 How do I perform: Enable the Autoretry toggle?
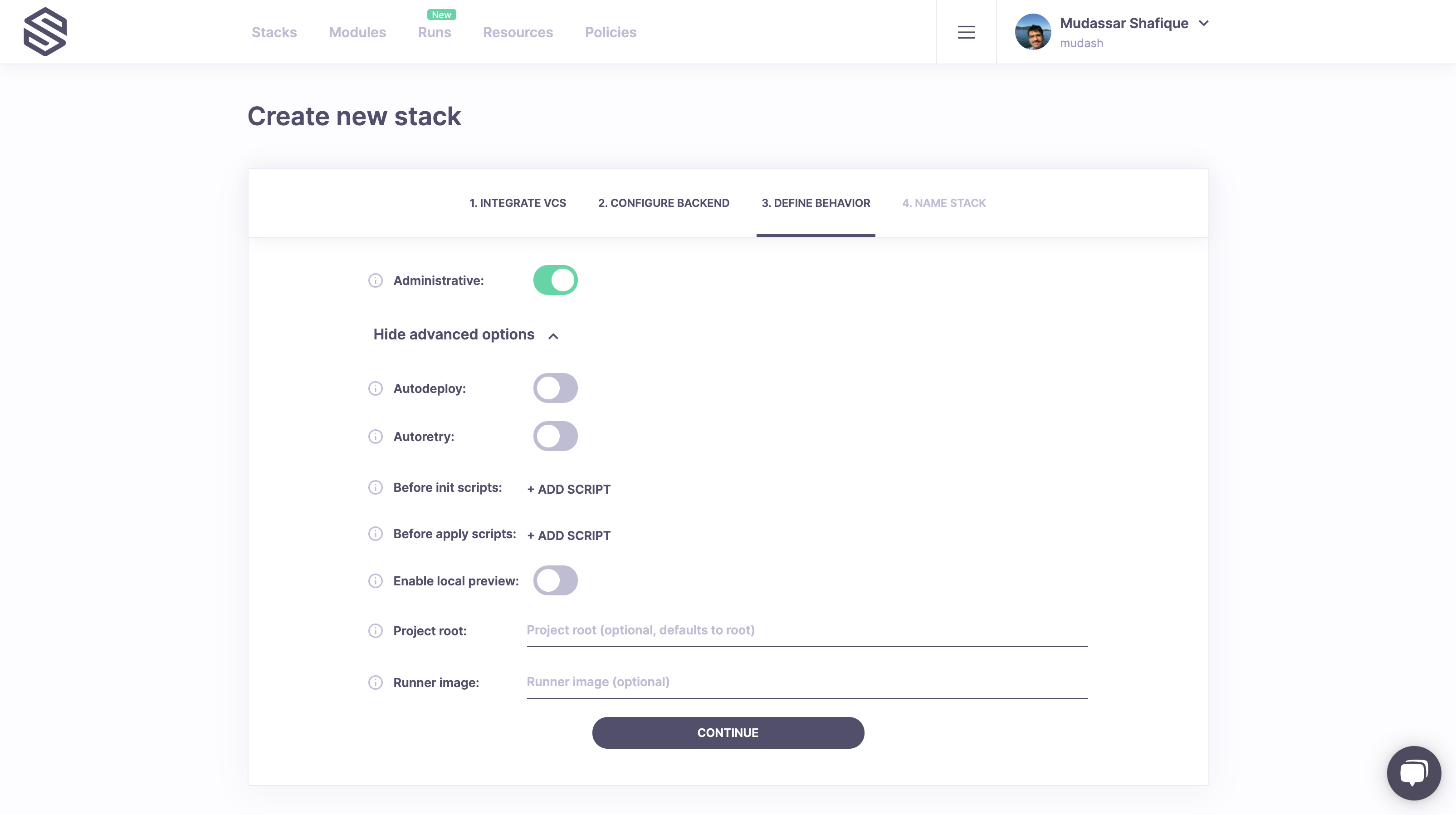555,436
